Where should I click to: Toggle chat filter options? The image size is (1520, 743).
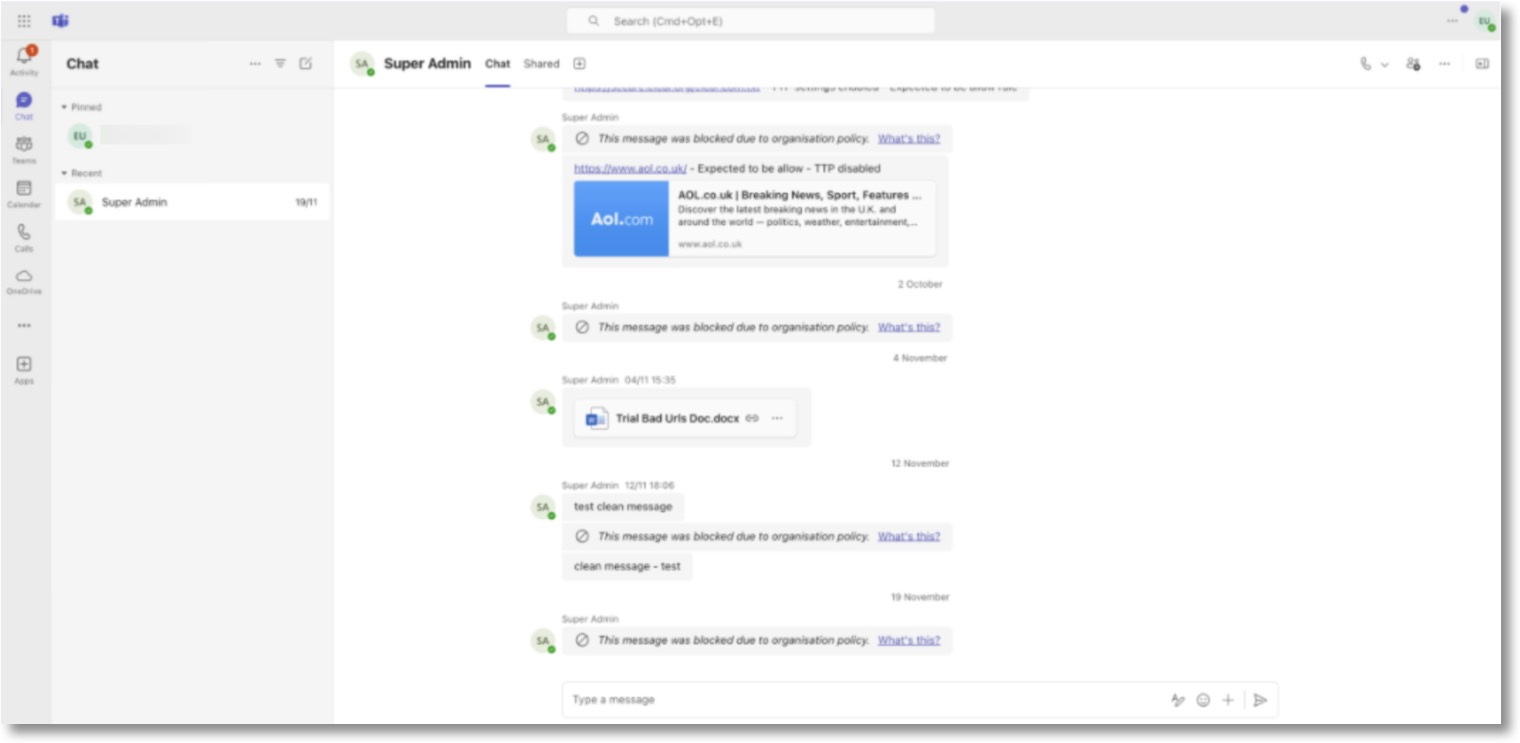click(x=281, y=63)
